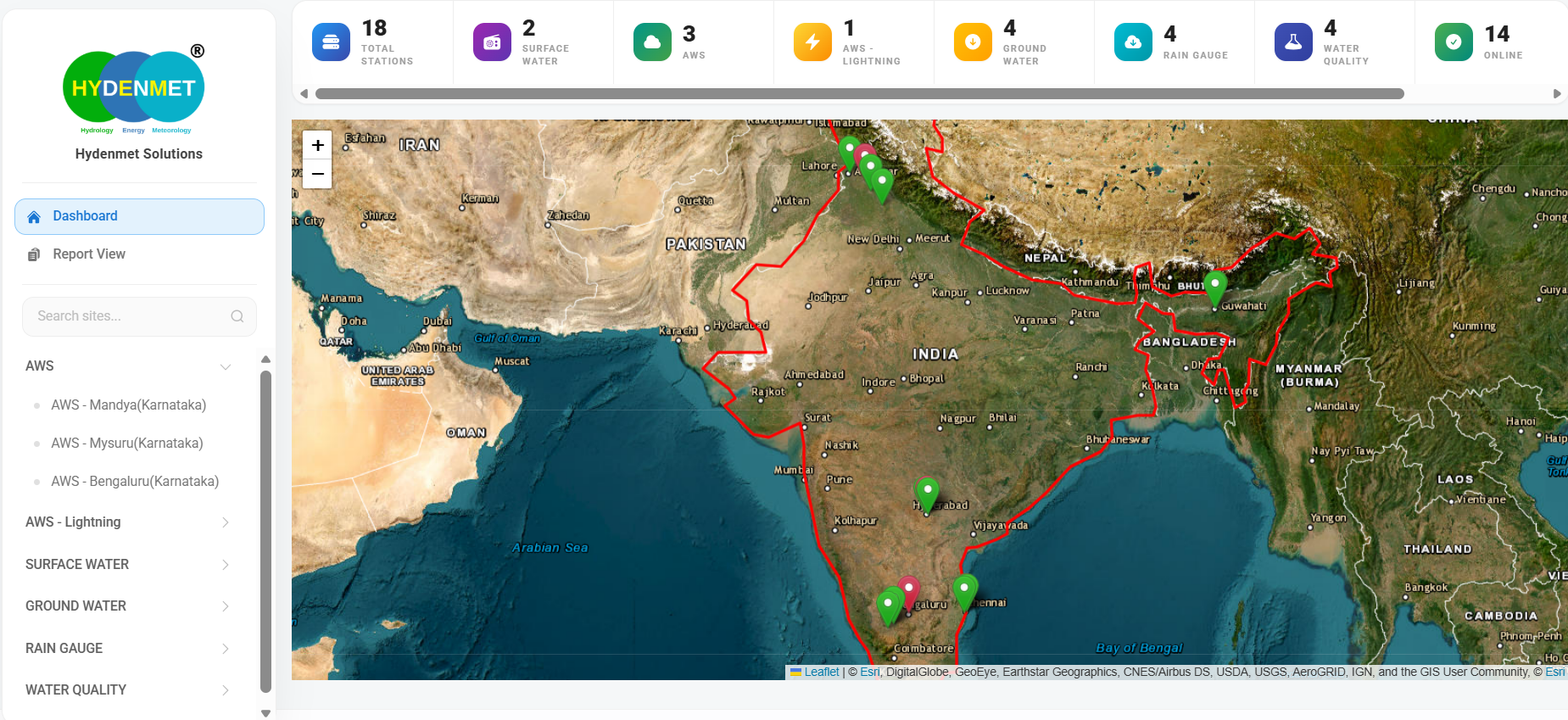Click the 4 Ground Water card
Screen dimensions: 1568x720
(1014, 42)
